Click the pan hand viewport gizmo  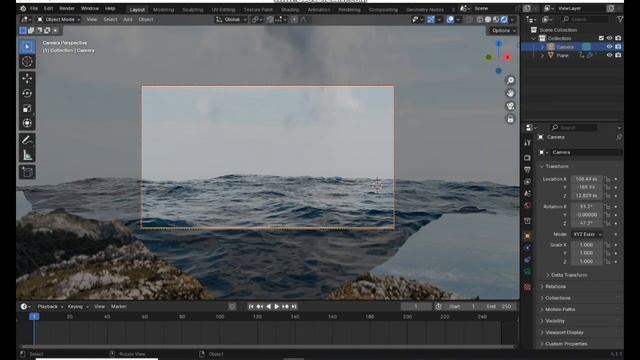pos(510,93)
